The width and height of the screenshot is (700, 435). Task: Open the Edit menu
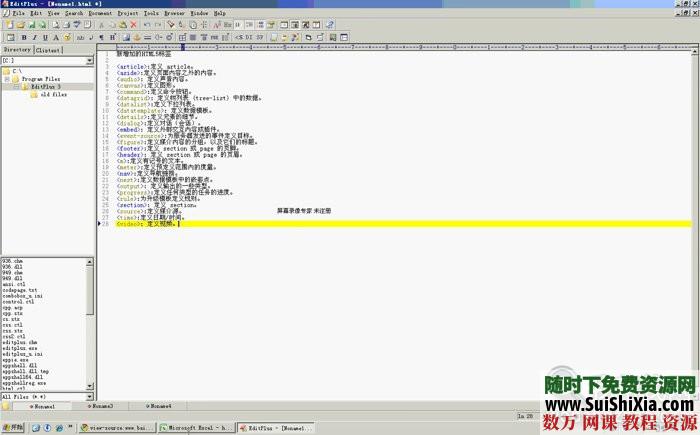(x=36, y=13)
